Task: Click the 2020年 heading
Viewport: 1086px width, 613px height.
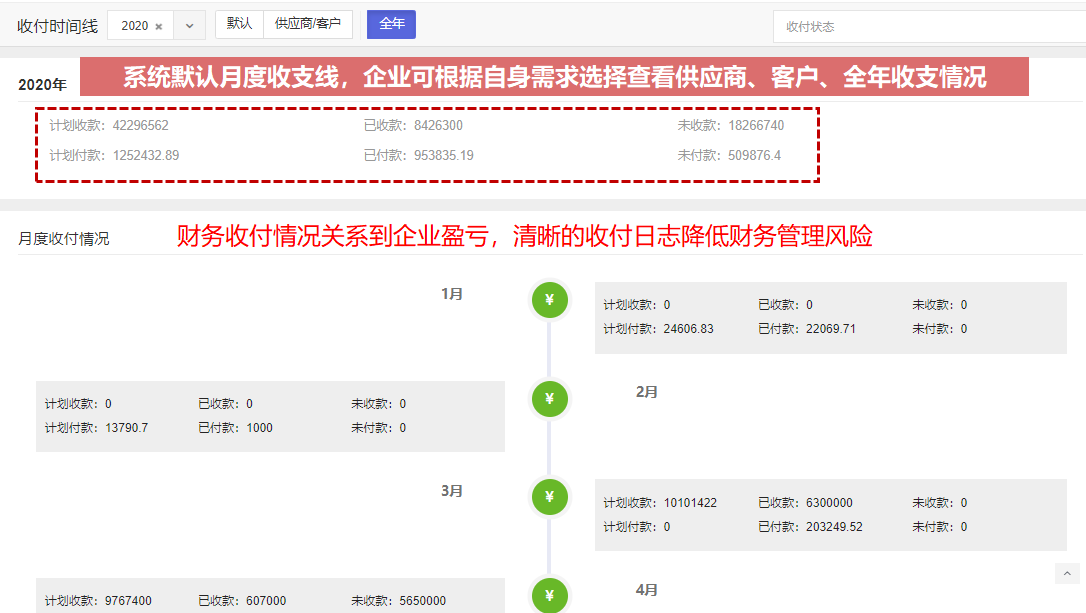Action: 42,85
